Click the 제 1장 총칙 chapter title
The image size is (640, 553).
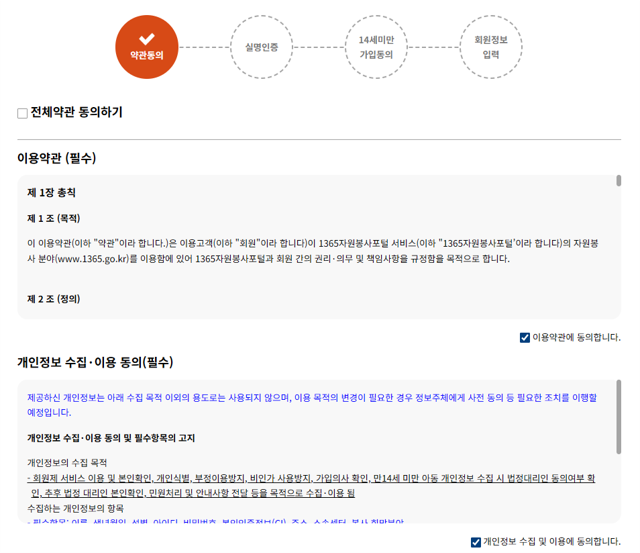click(x=51, y=192)
